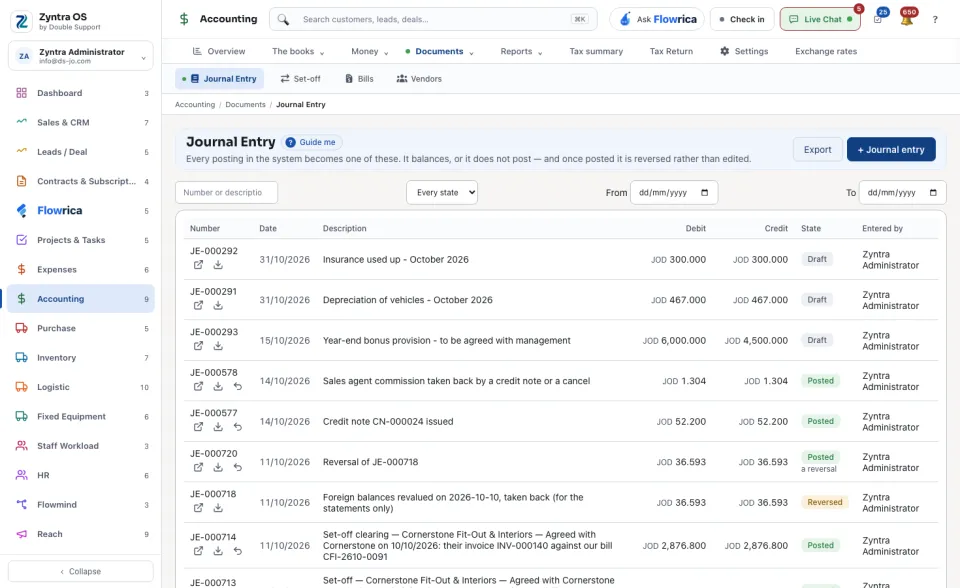Open Ask Flowrica assistant
960x588 pixels.
(x=657, y=19)
